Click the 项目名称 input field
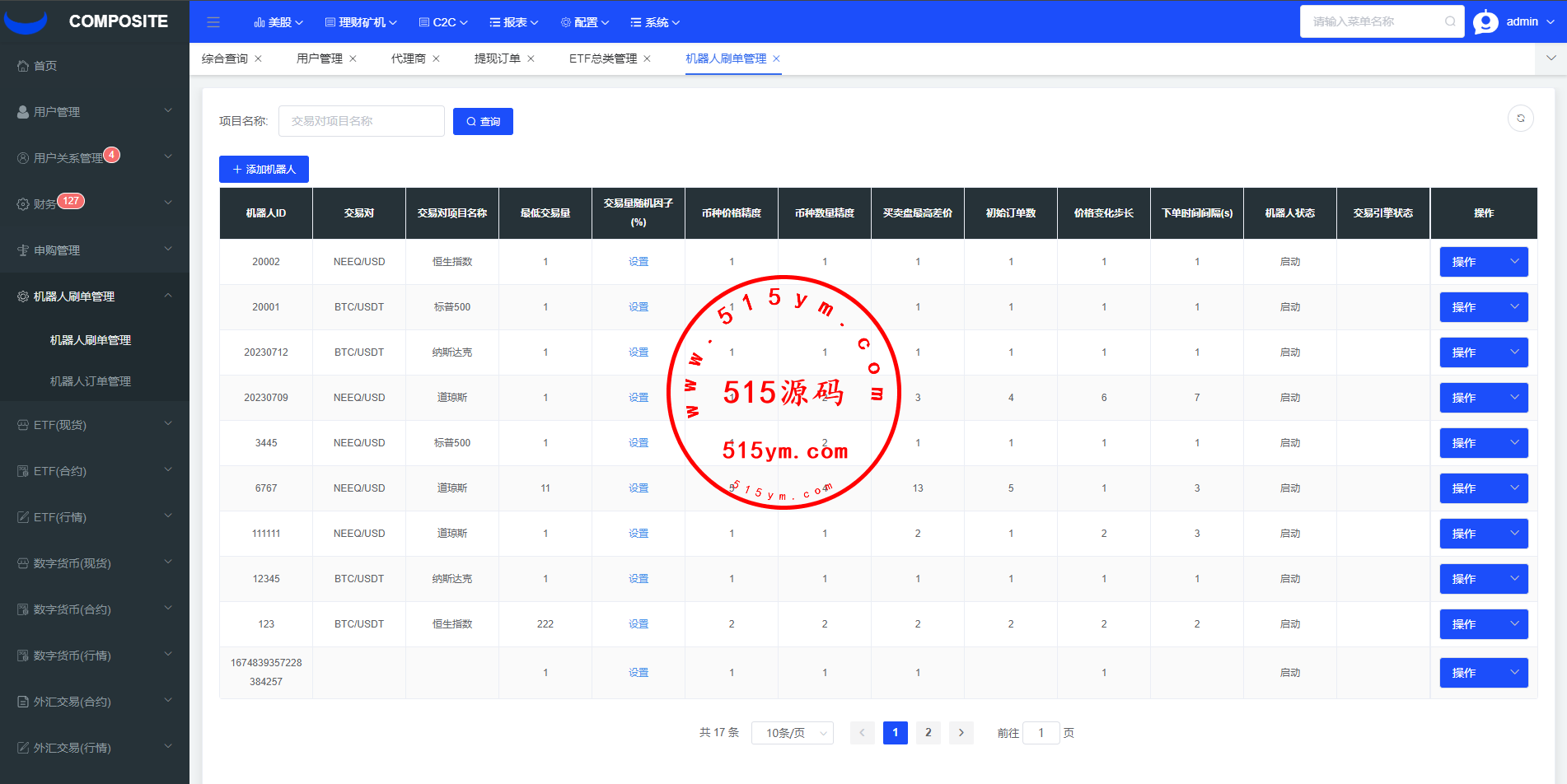1567x784 pixels. tap(361, 121)
